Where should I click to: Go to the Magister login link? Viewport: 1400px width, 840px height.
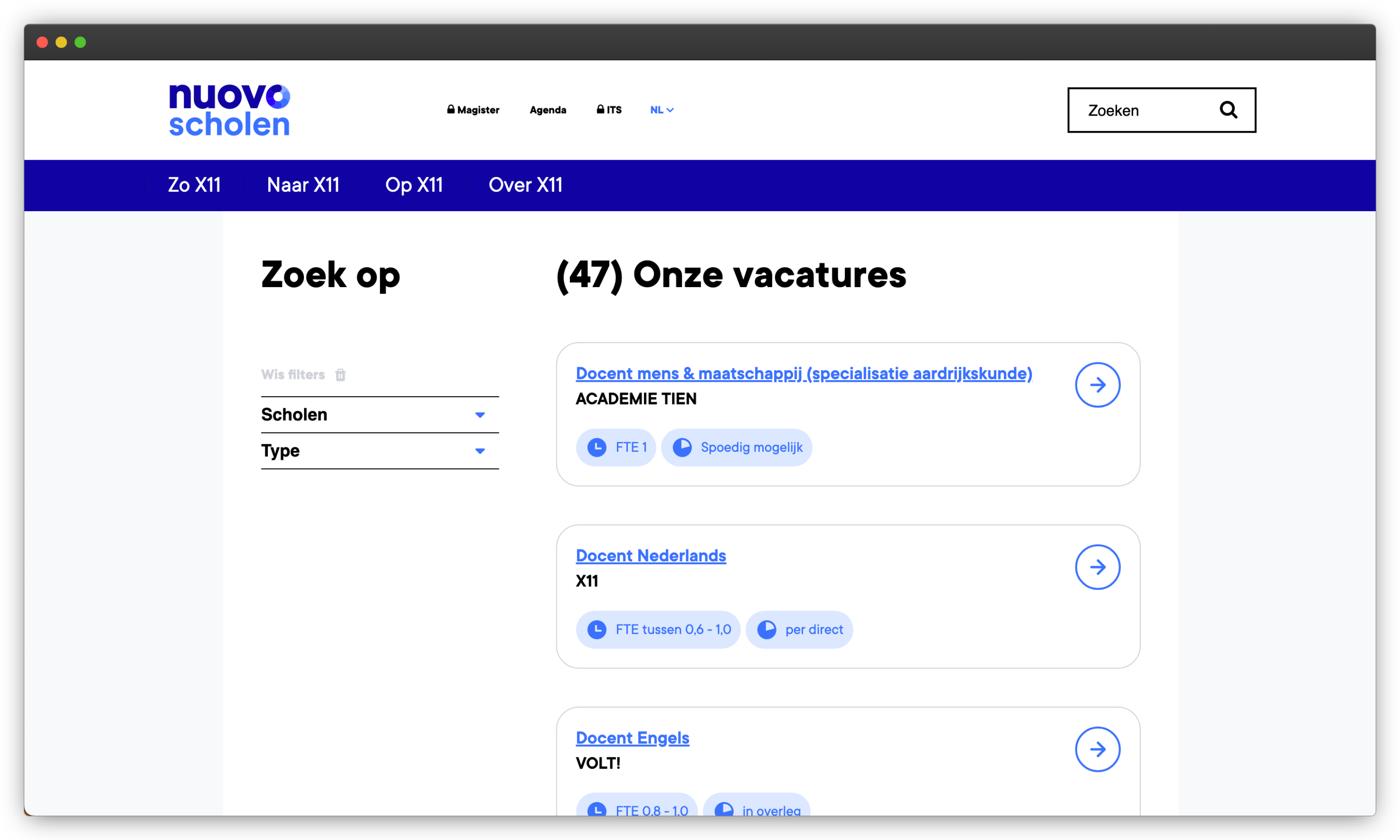tap(473, 110)
